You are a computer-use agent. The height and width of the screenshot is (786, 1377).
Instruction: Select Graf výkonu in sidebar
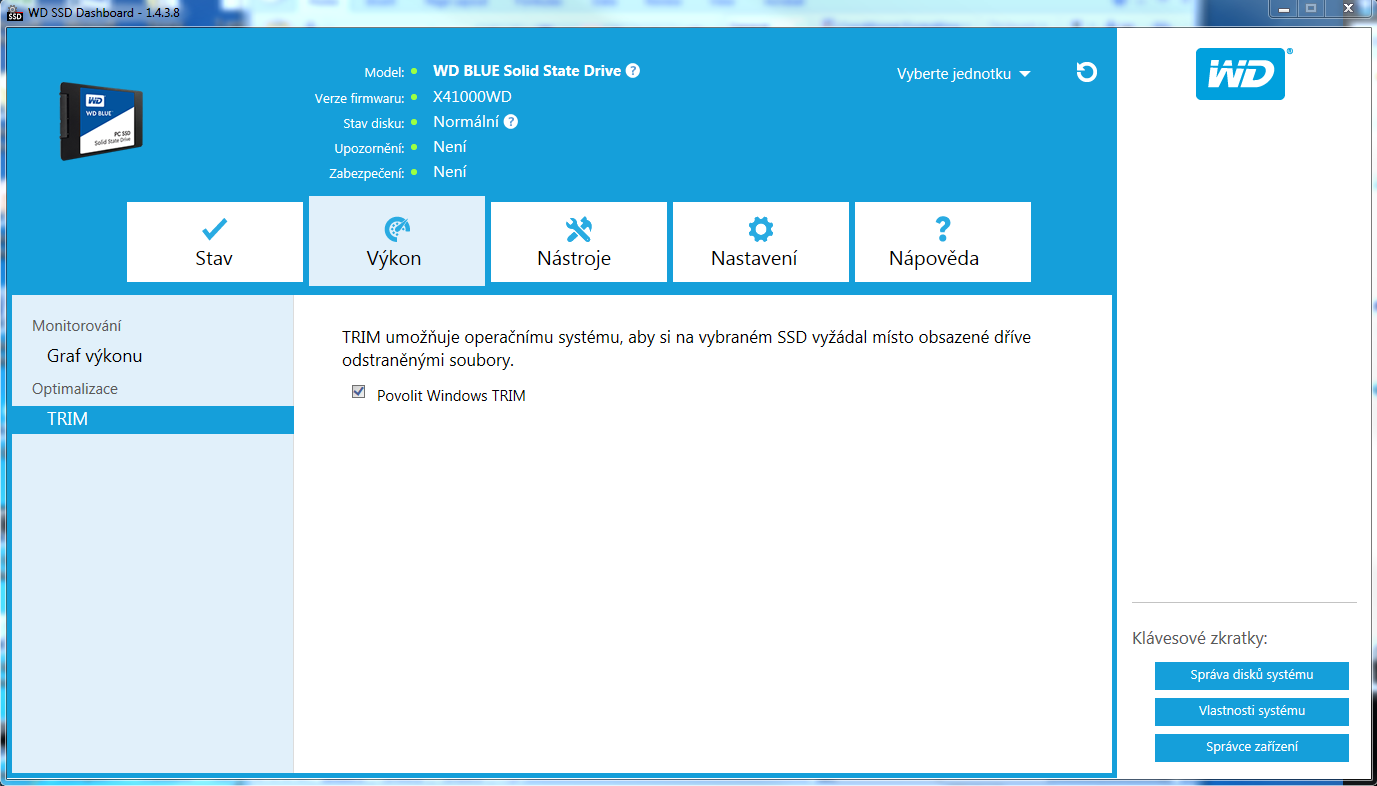pyautogui.click(x=94, y=356)
